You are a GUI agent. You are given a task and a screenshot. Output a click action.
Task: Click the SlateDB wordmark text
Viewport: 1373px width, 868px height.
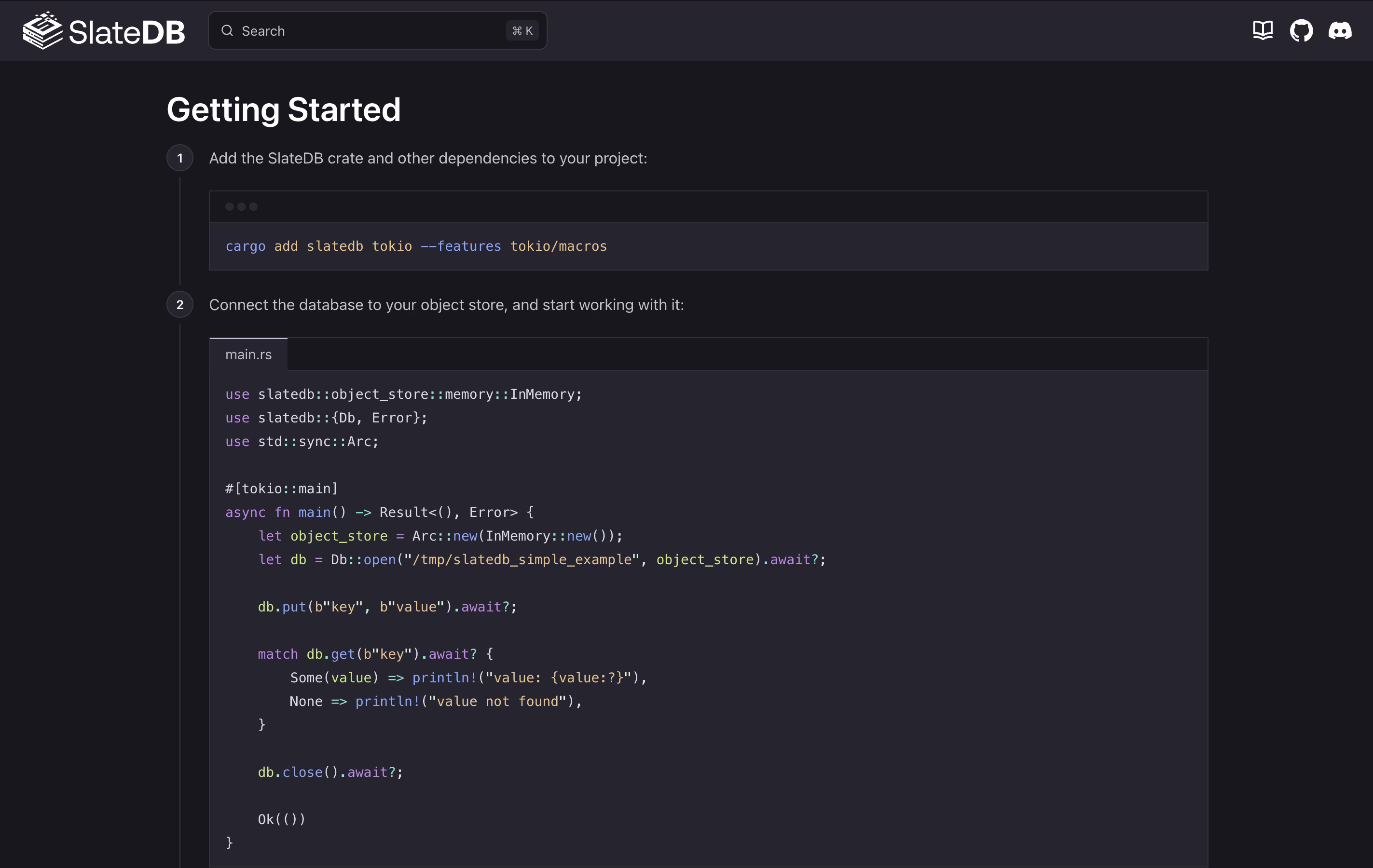126,32
